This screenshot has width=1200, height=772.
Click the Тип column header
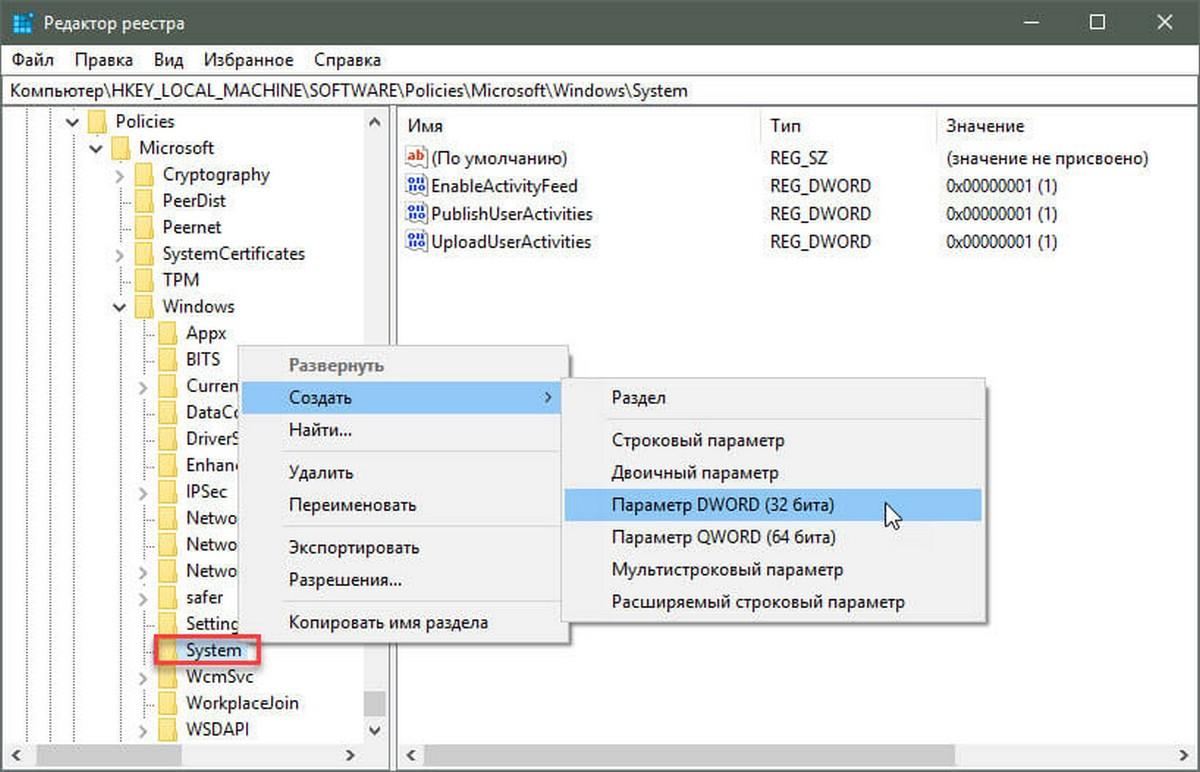pos(848,126)
